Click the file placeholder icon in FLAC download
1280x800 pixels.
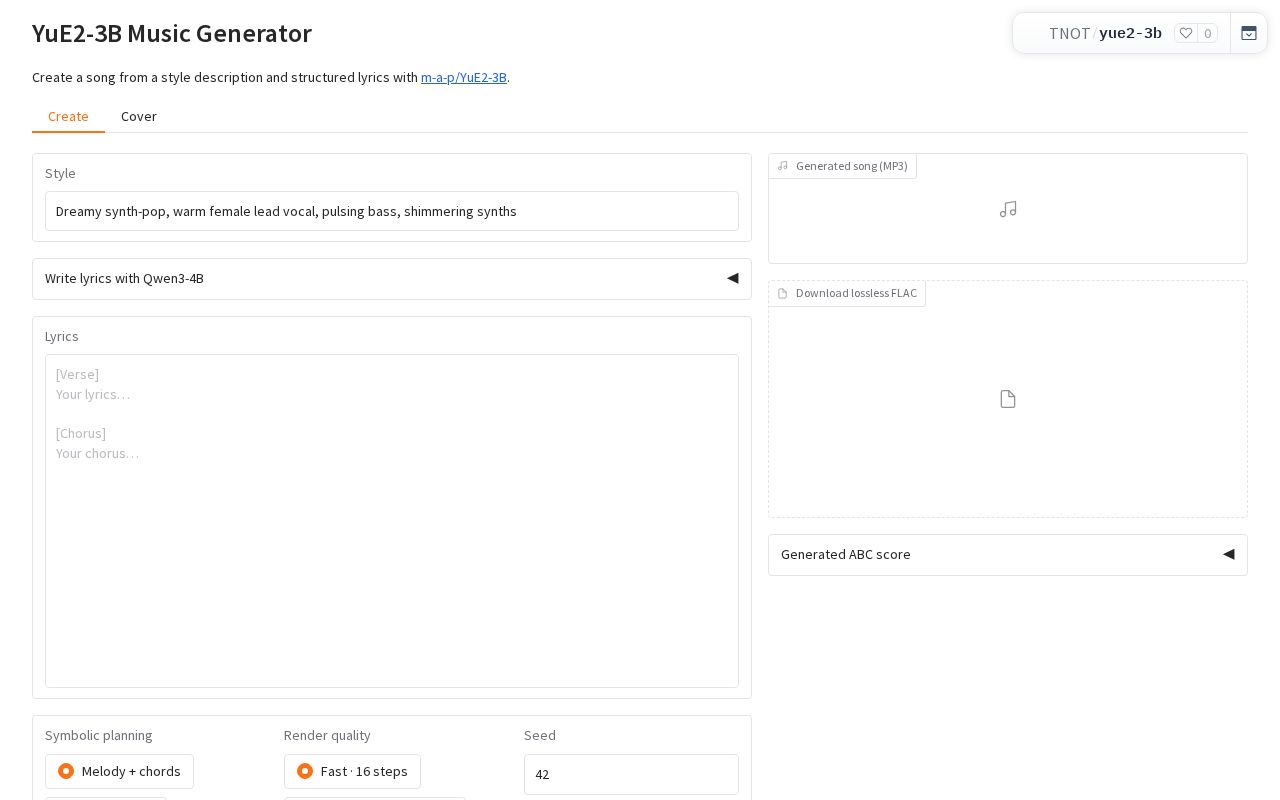click(x=1008, y=399)
